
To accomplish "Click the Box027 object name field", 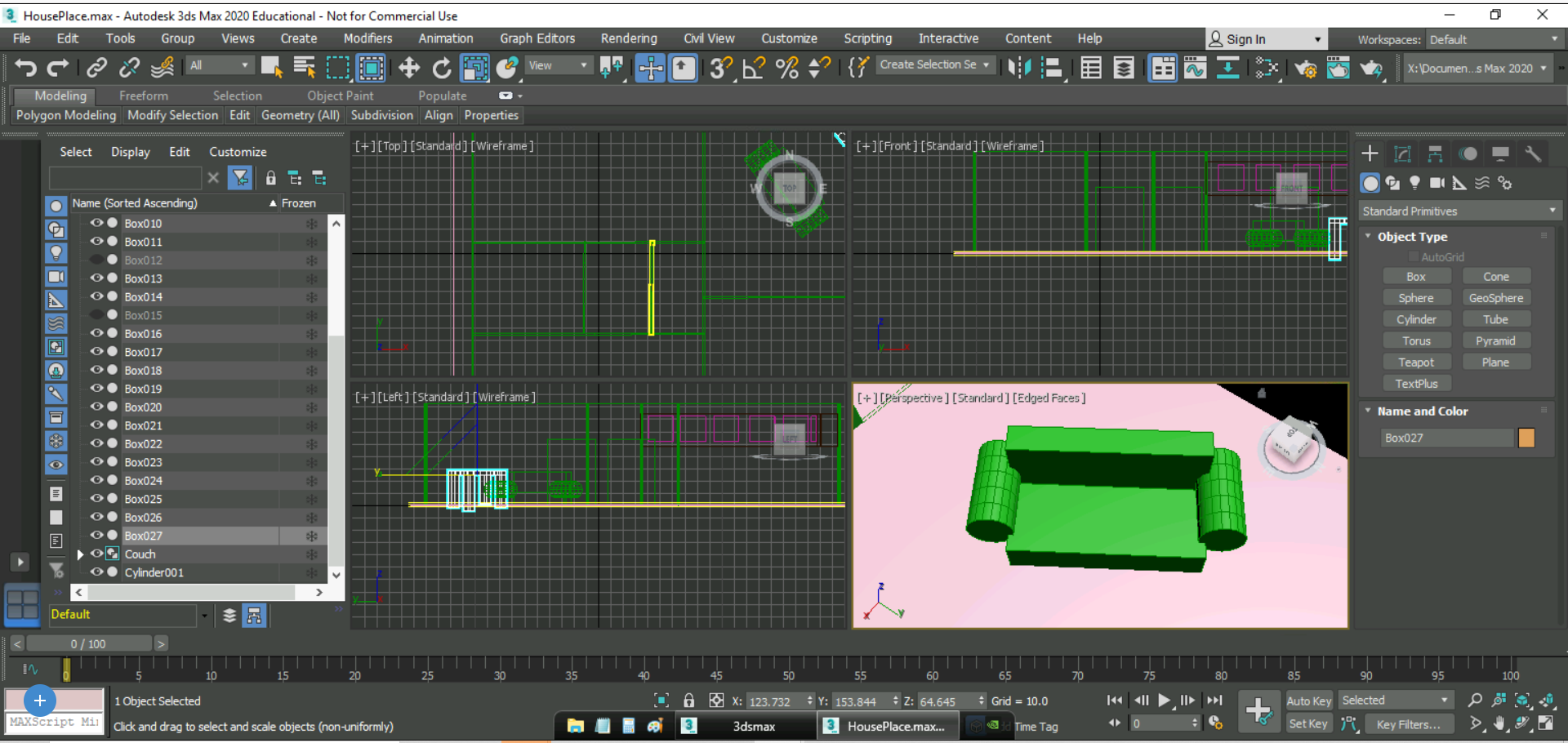I will click(1446, 438).
